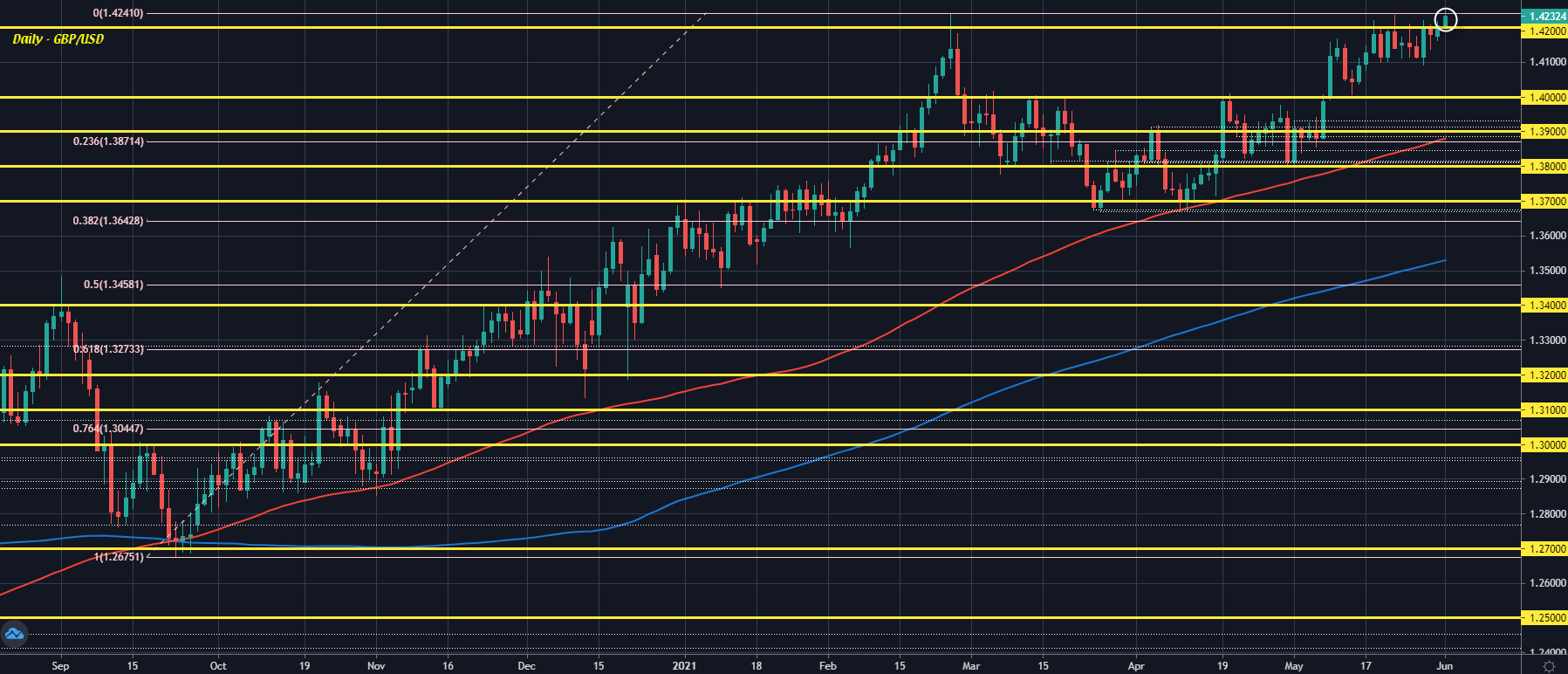Click the Nov date label

(376, 666)
